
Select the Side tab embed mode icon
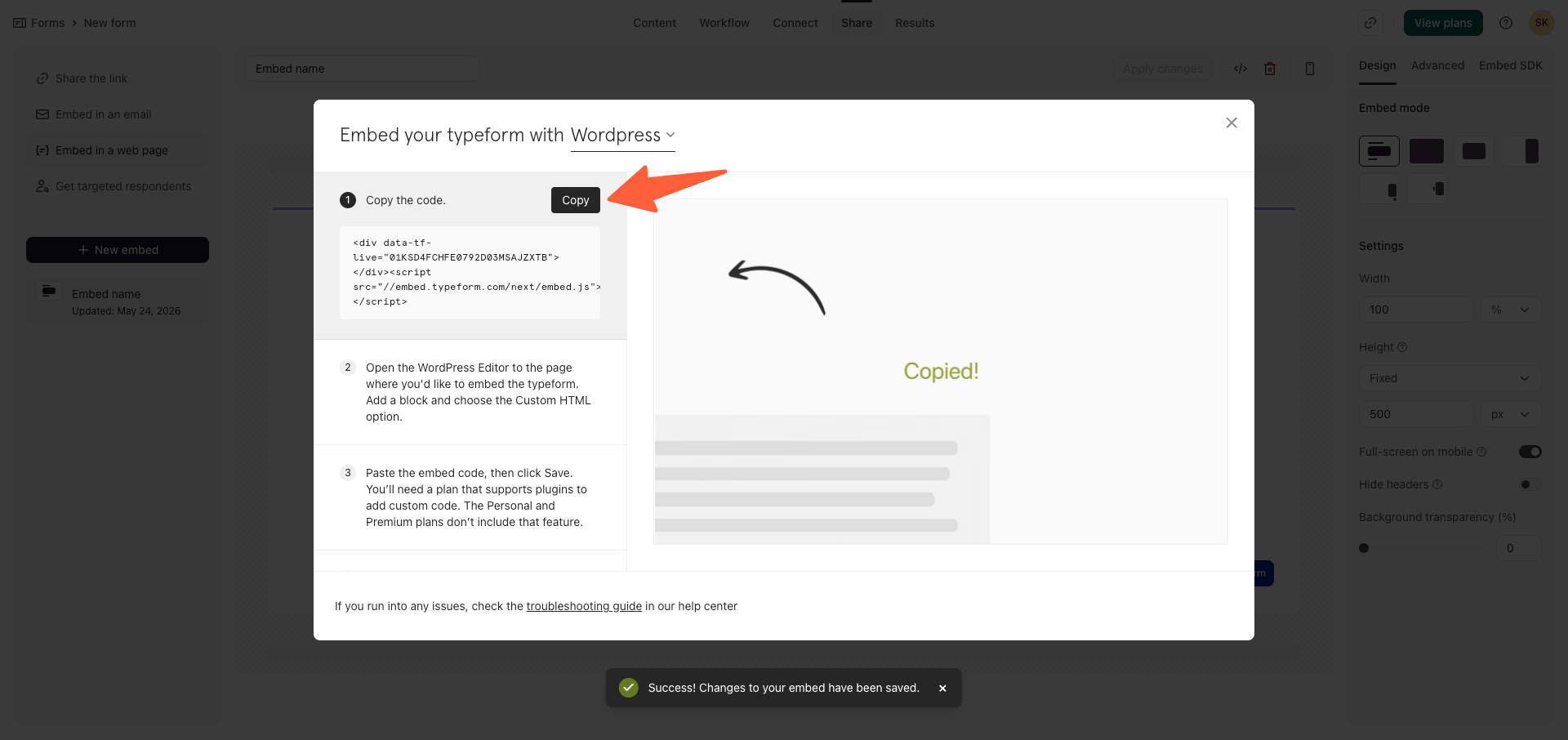click(1427, 189)
